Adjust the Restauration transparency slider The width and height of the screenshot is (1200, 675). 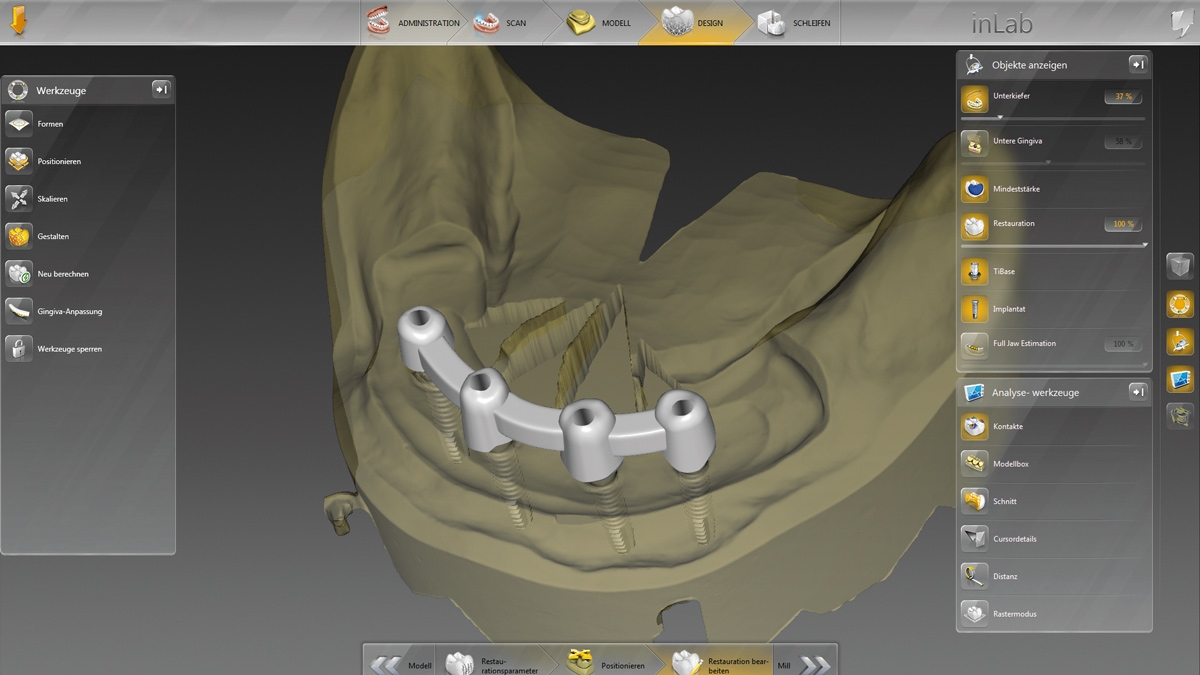(x=1144, y=245)
